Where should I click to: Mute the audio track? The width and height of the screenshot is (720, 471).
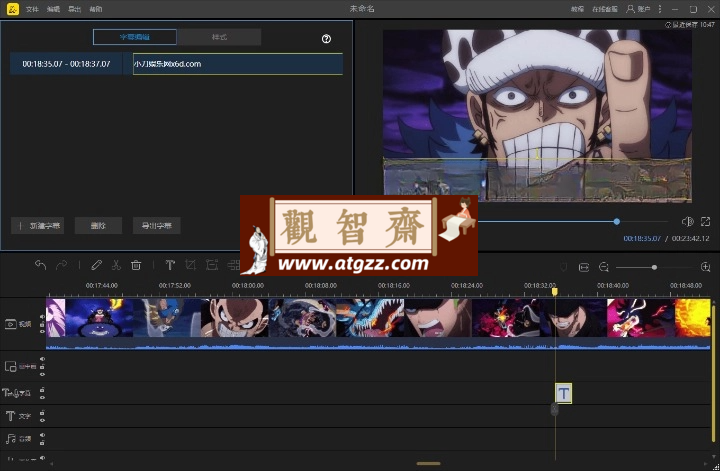pos(42,435)
